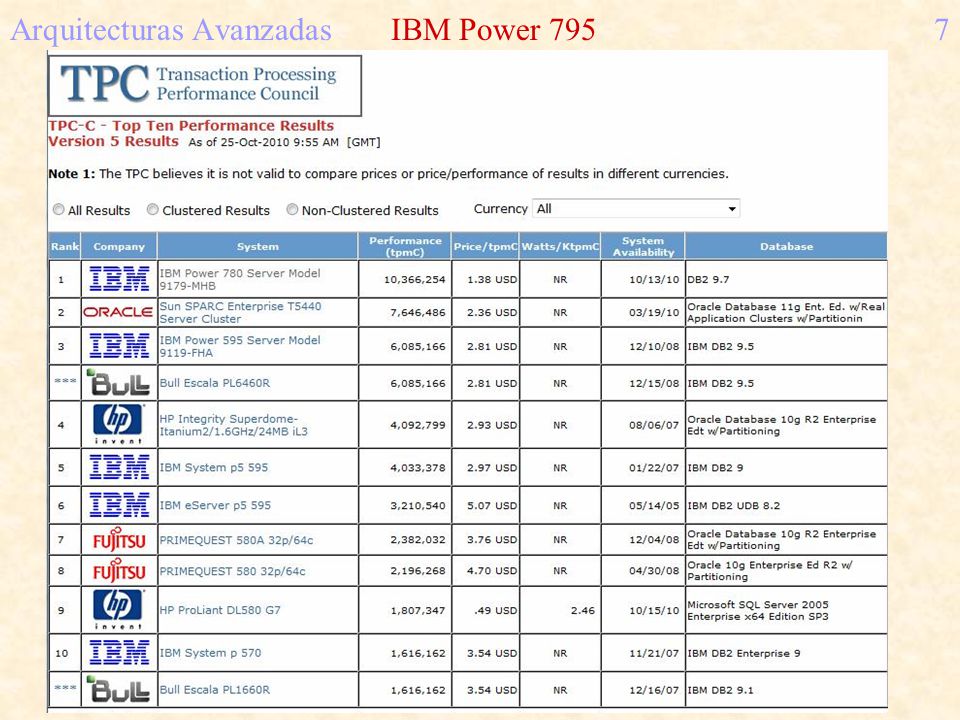Open the IBM System p5 595 link
The height and width of the screenshot is (720, 960).
(x=214, y=467)
